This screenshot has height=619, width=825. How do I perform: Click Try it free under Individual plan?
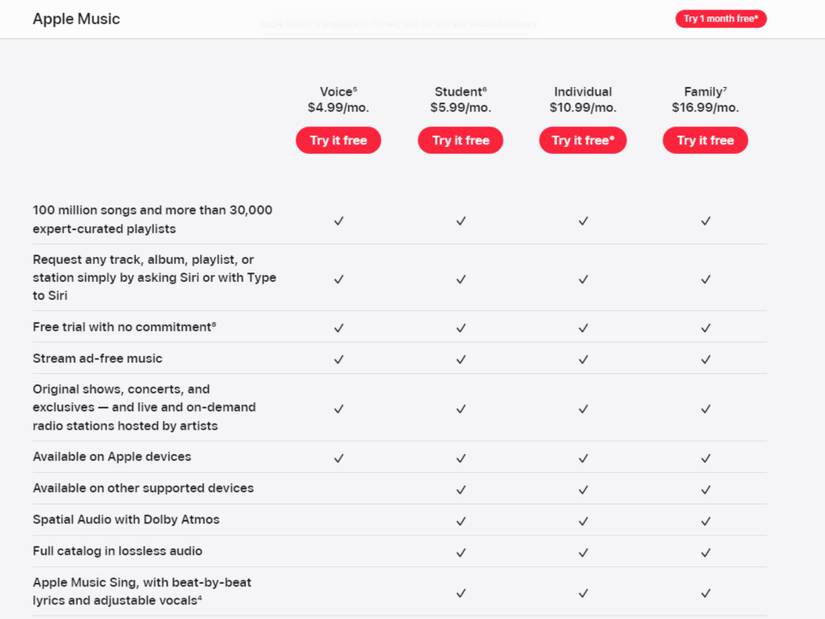coord(583,141)
